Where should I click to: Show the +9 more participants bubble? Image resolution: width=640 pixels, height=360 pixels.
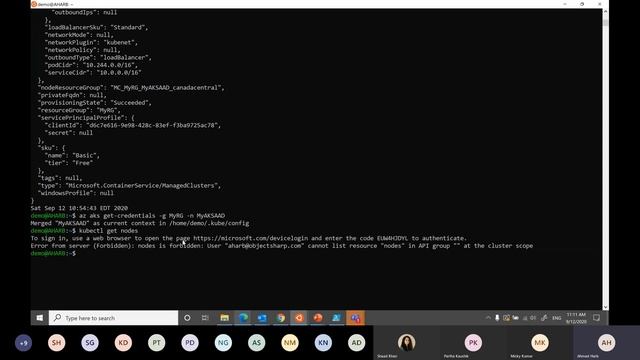click(23, 343)
